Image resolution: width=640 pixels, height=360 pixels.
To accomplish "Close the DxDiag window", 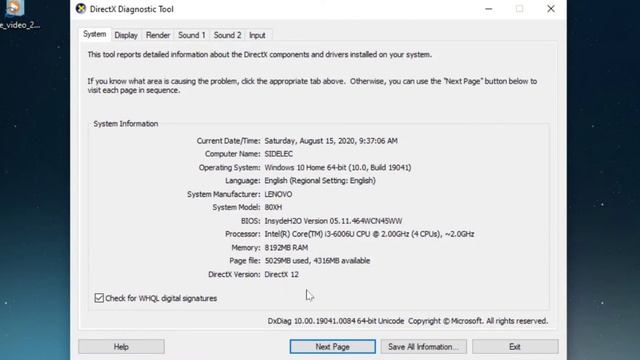I will [x=551, y=9].
